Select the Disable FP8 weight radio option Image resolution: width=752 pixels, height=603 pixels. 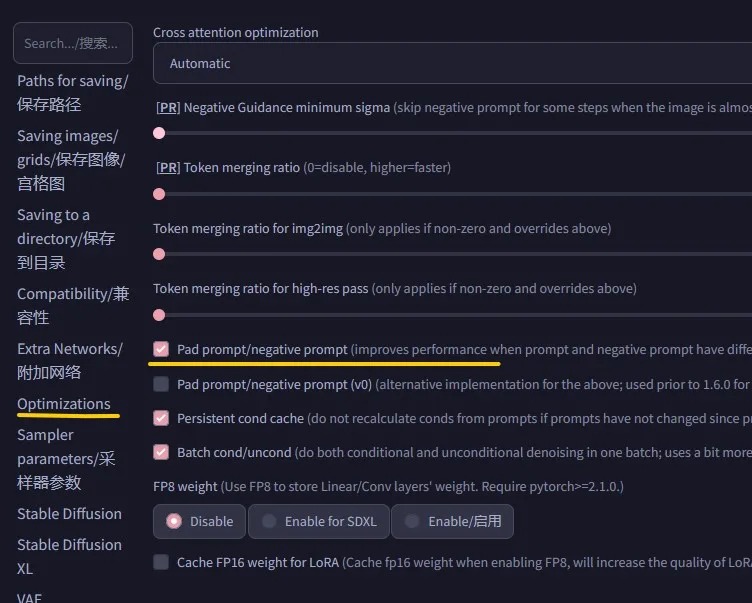pyautogui.click(x=200, y=521)
